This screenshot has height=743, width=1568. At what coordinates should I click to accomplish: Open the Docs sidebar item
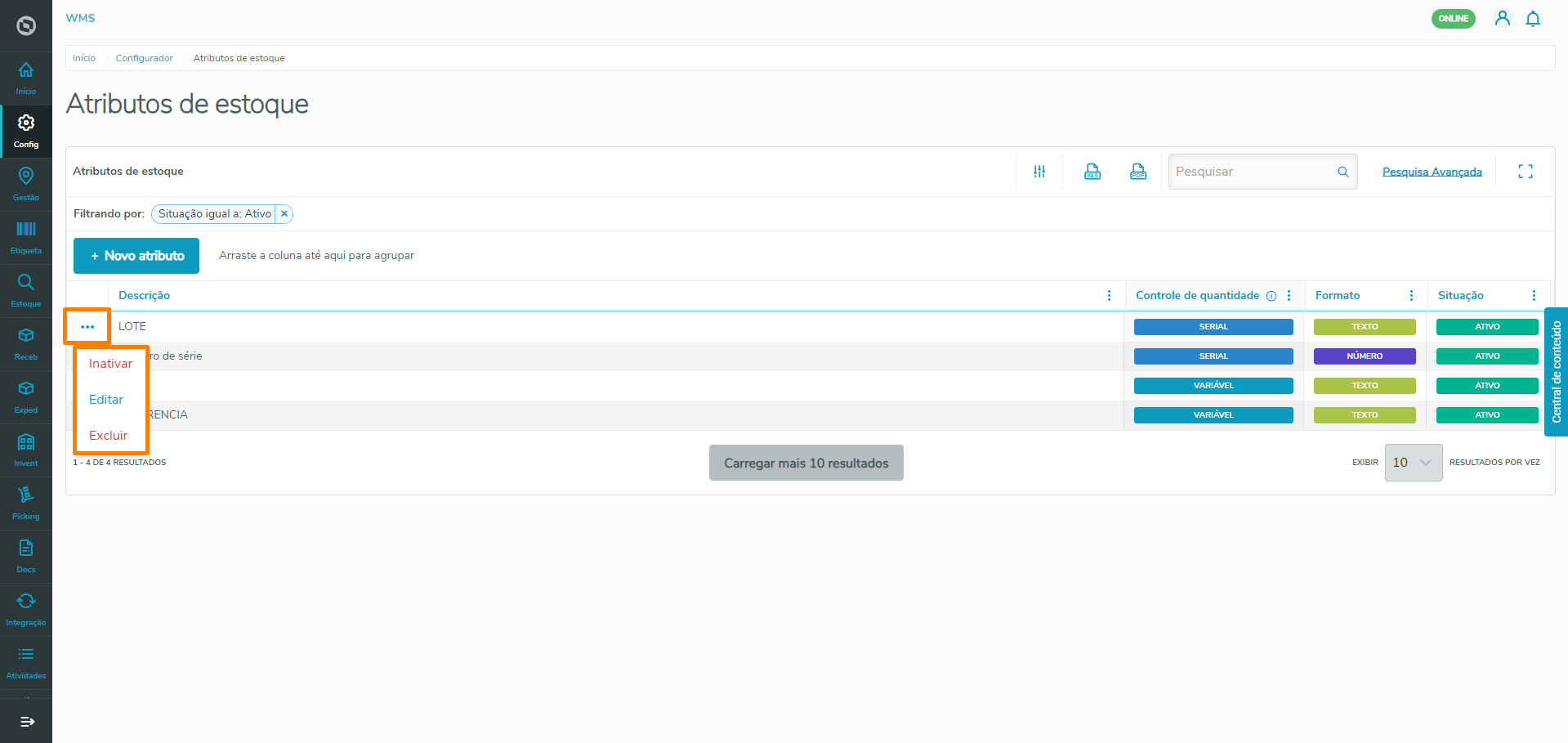[x=26, y=557]
